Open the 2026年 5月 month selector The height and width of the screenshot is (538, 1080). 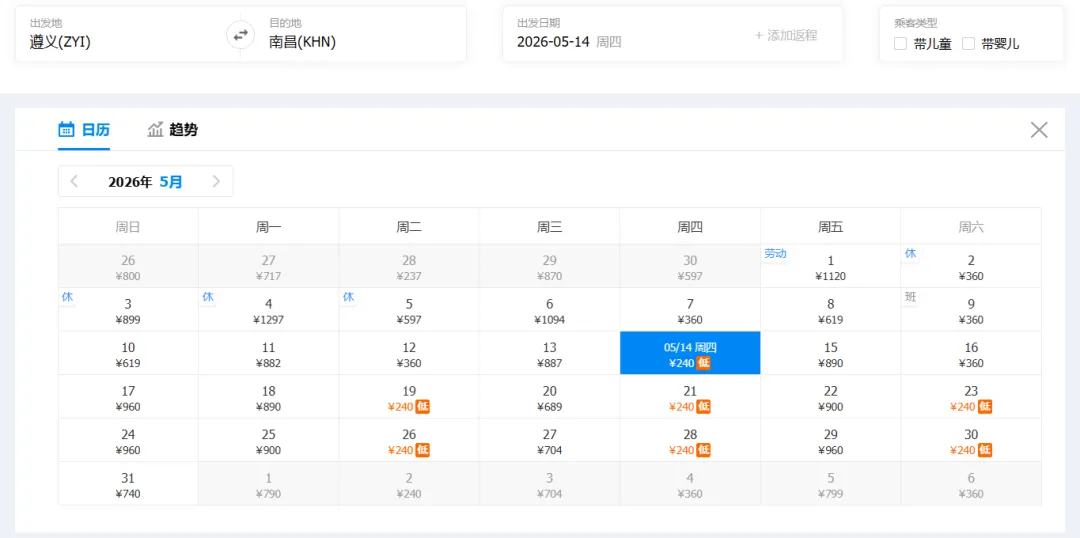[145, 182]
